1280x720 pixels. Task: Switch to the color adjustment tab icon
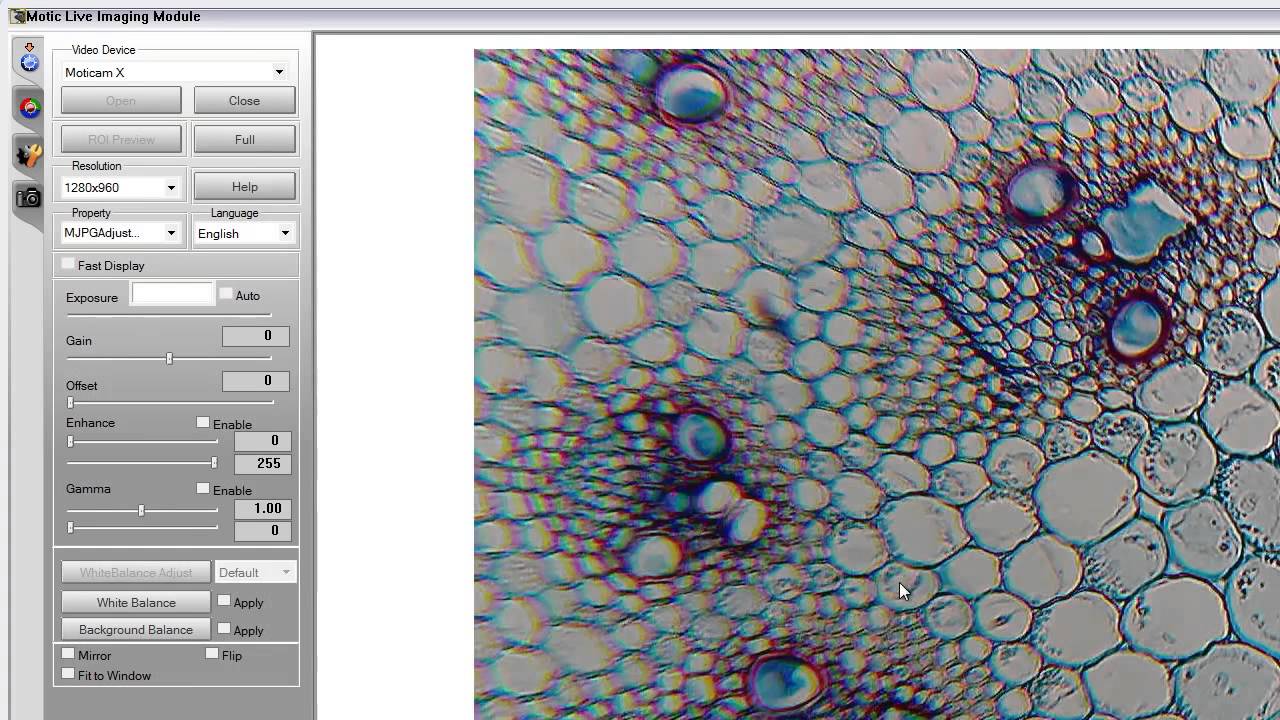coord(29,107)
